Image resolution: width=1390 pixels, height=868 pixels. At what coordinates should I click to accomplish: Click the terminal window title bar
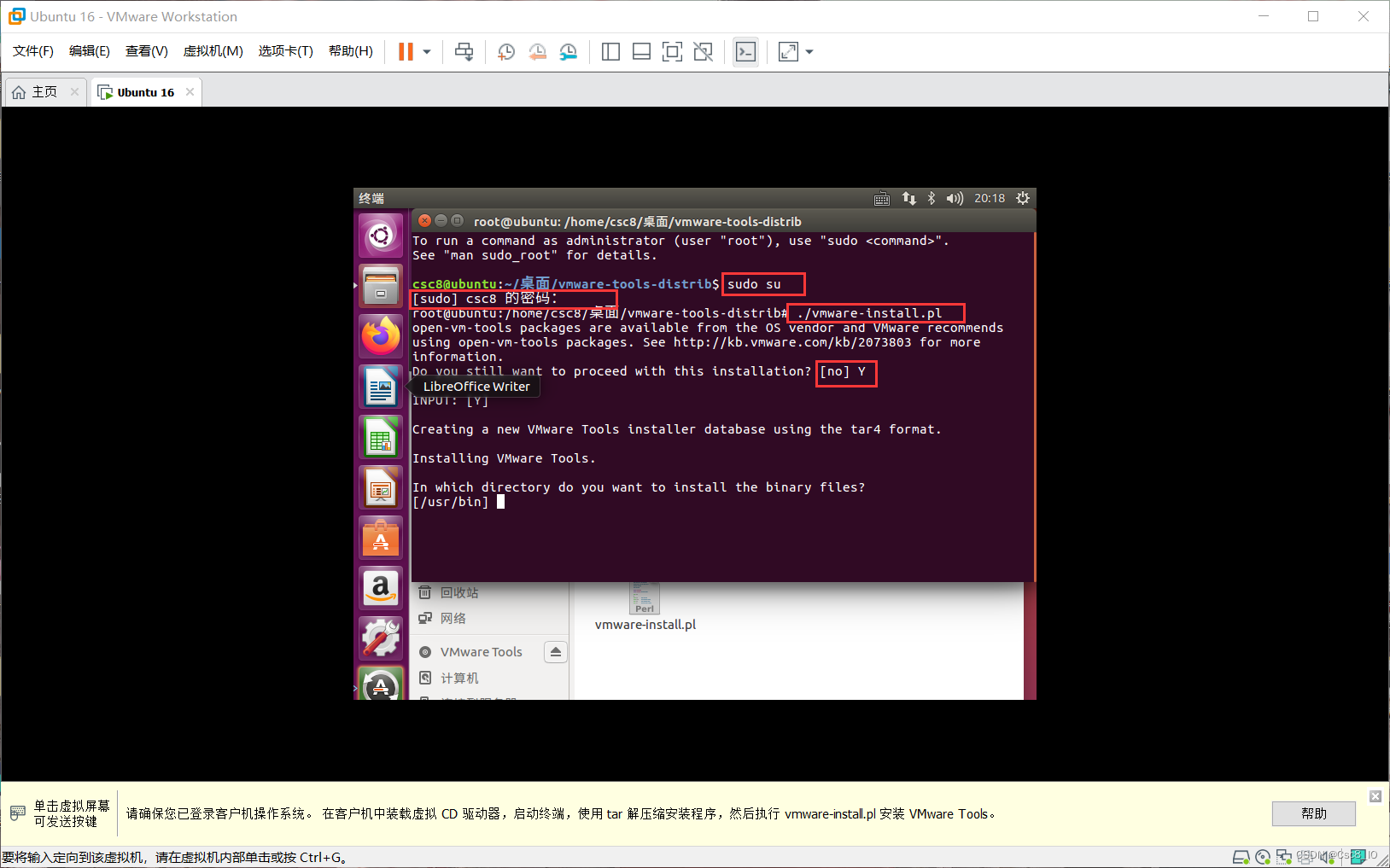[x=723, y=221]
